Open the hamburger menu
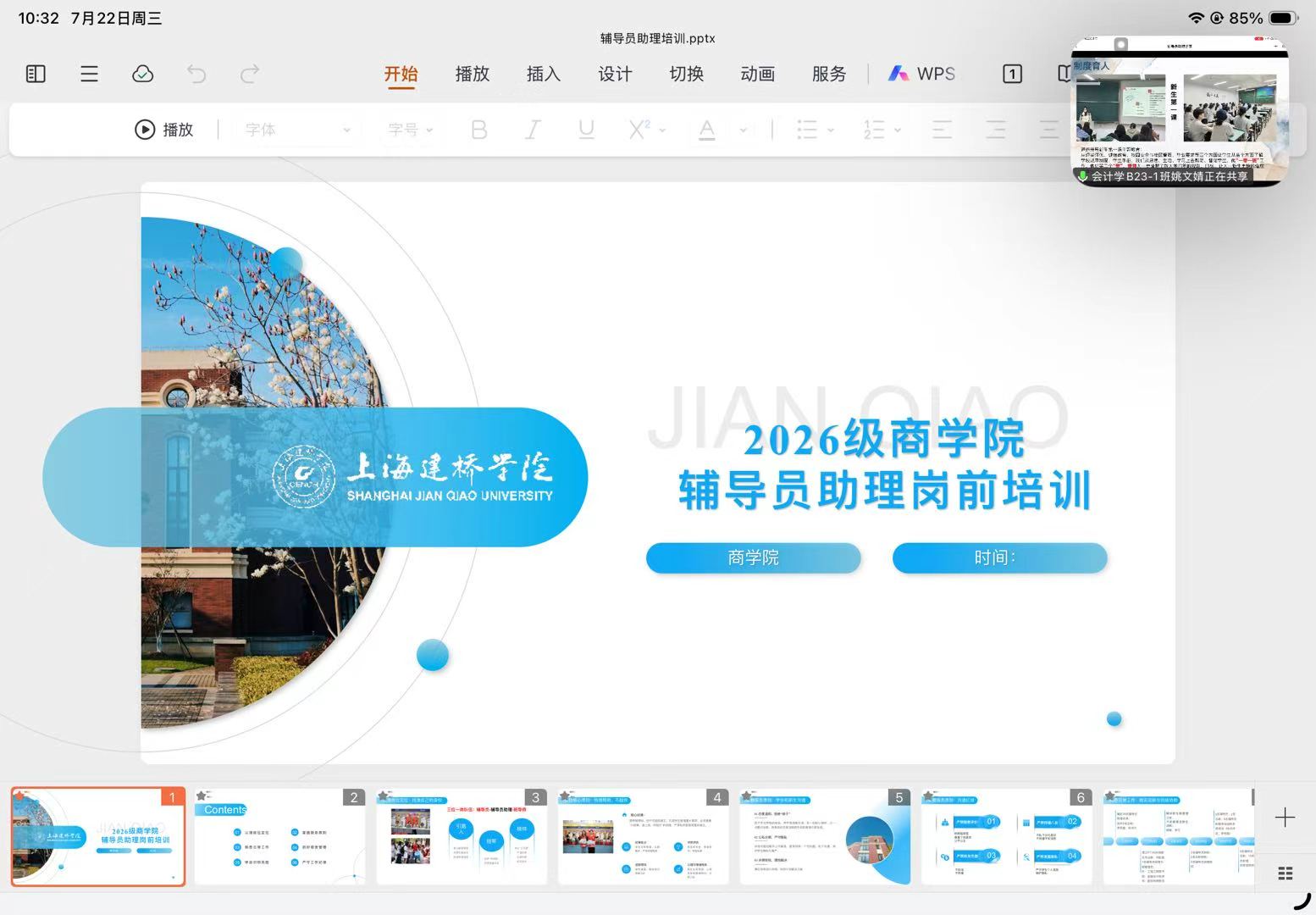The image size is (1316, 915). 89,74
